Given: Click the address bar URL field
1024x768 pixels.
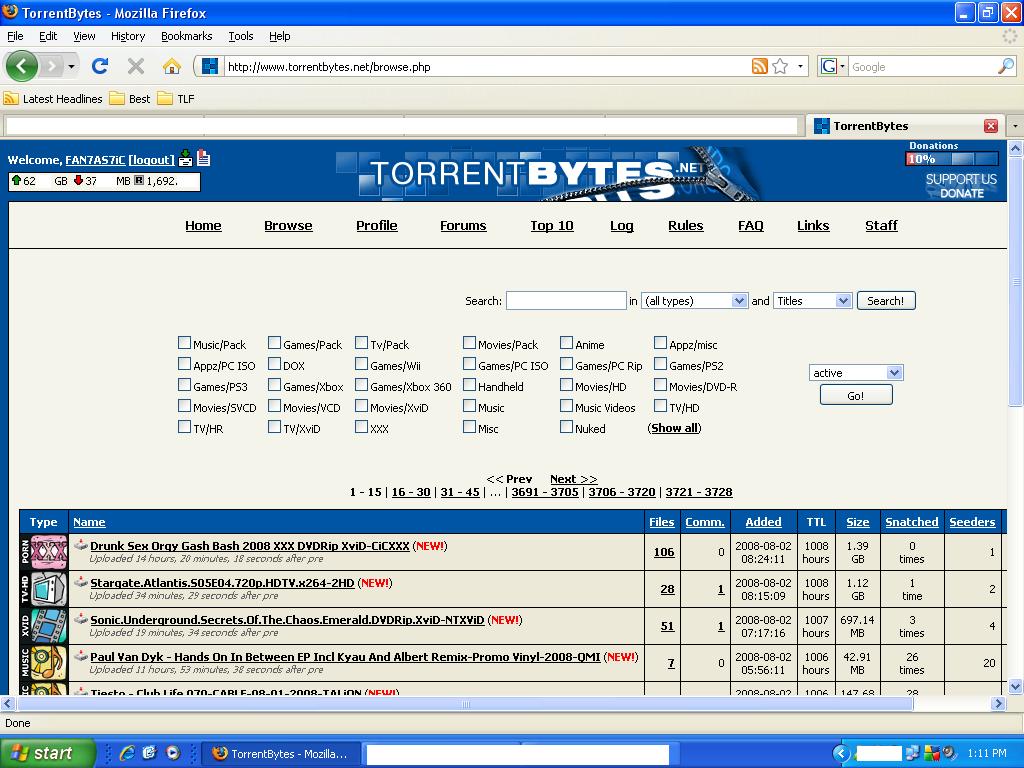Looking at the screenshot, I should (487, 66).
